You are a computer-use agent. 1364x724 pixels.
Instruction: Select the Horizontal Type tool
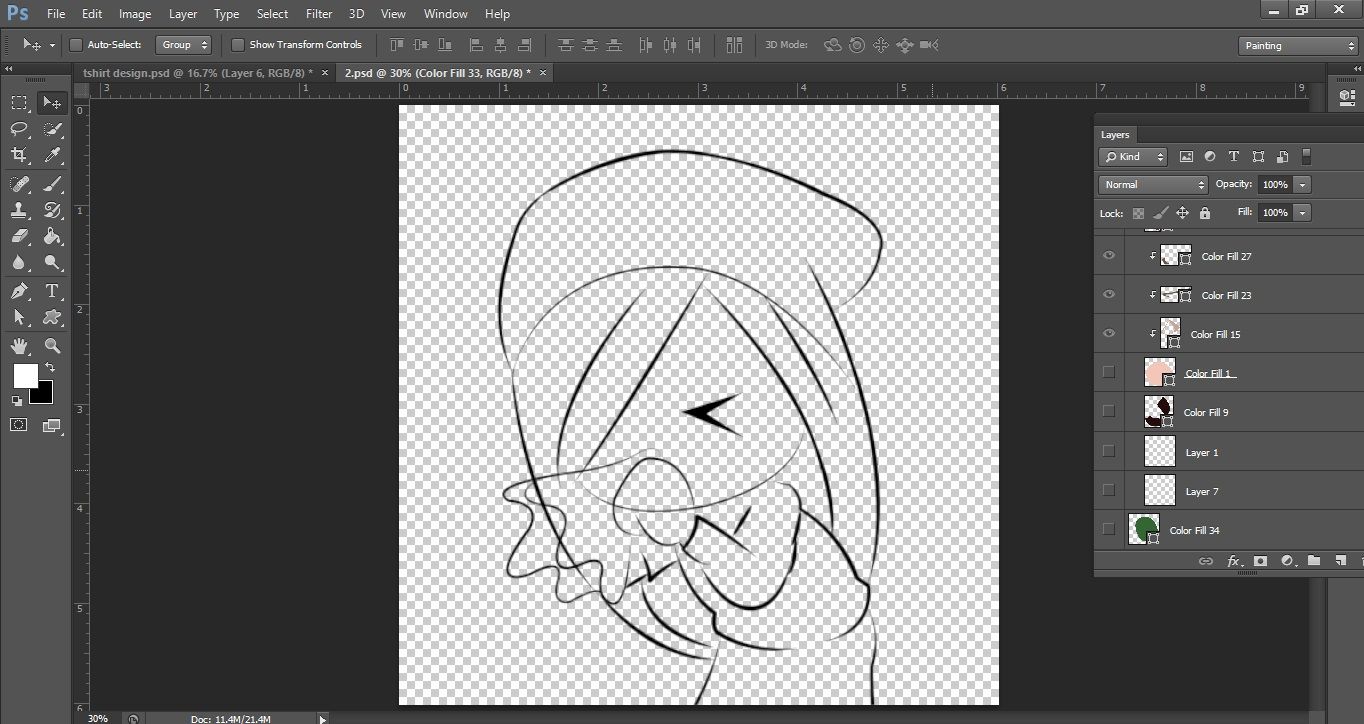(52, 291)
